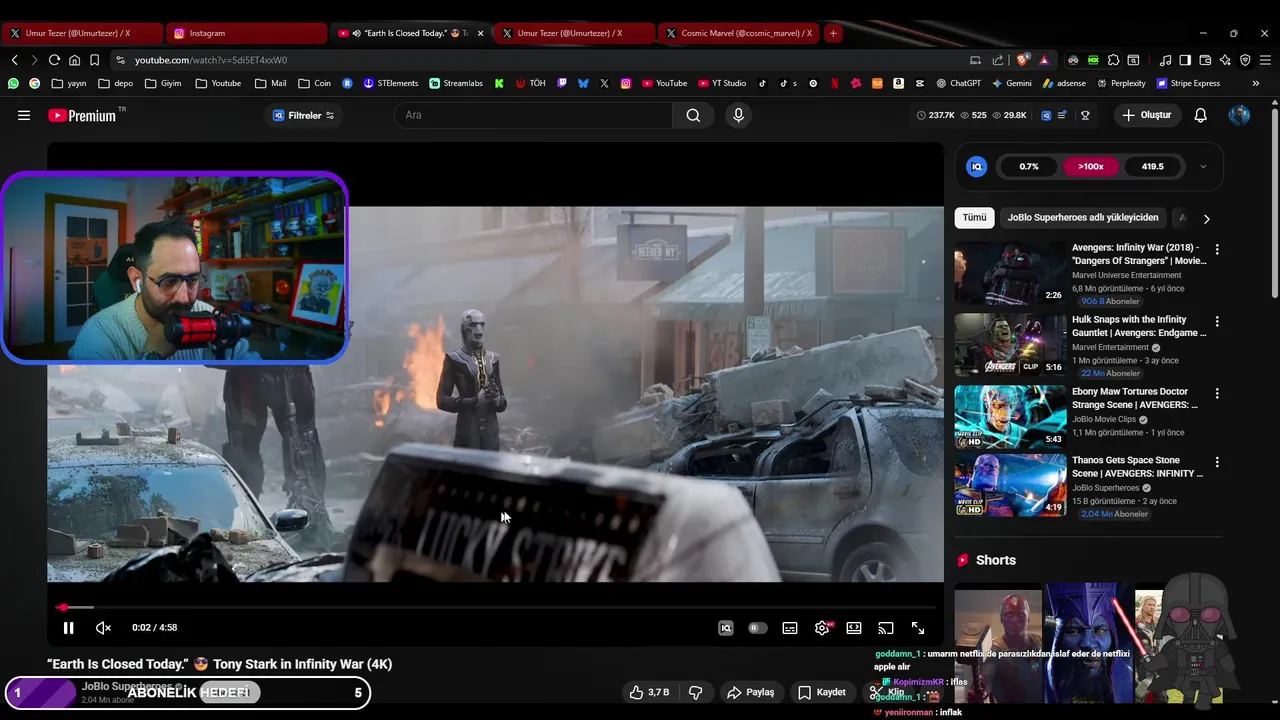
Task: Open options menu for the Dangers Of Strangers video
Action: coord(1217,249)
